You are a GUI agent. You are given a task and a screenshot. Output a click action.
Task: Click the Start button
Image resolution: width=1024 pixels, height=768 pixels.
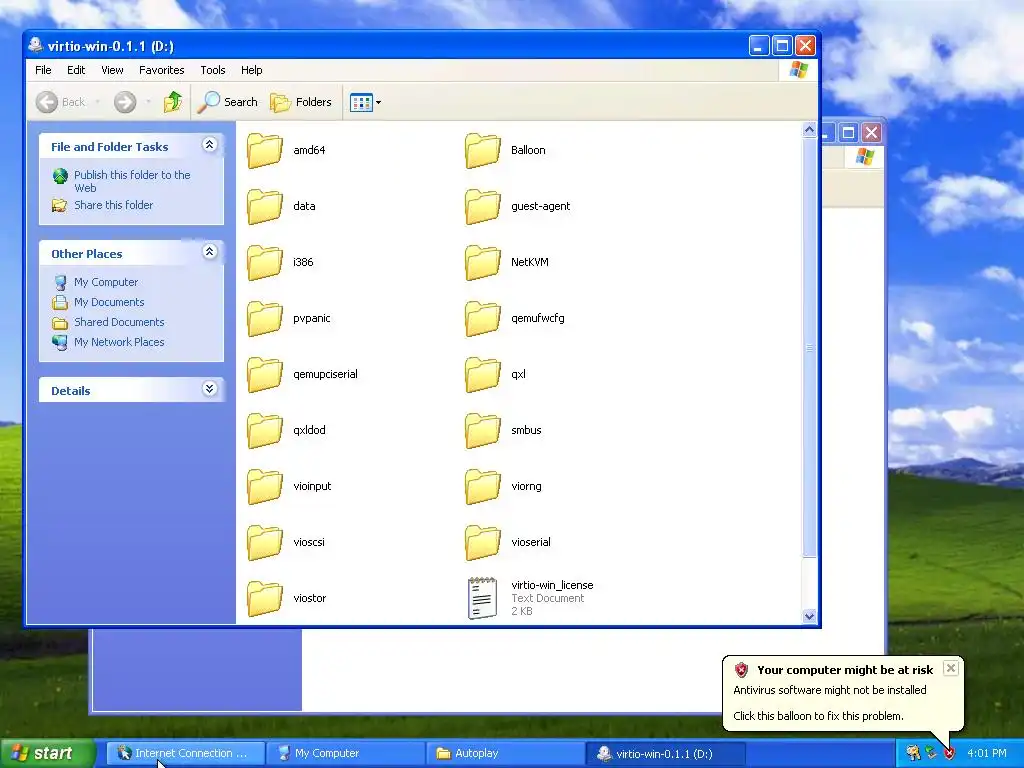coord(47,754)
